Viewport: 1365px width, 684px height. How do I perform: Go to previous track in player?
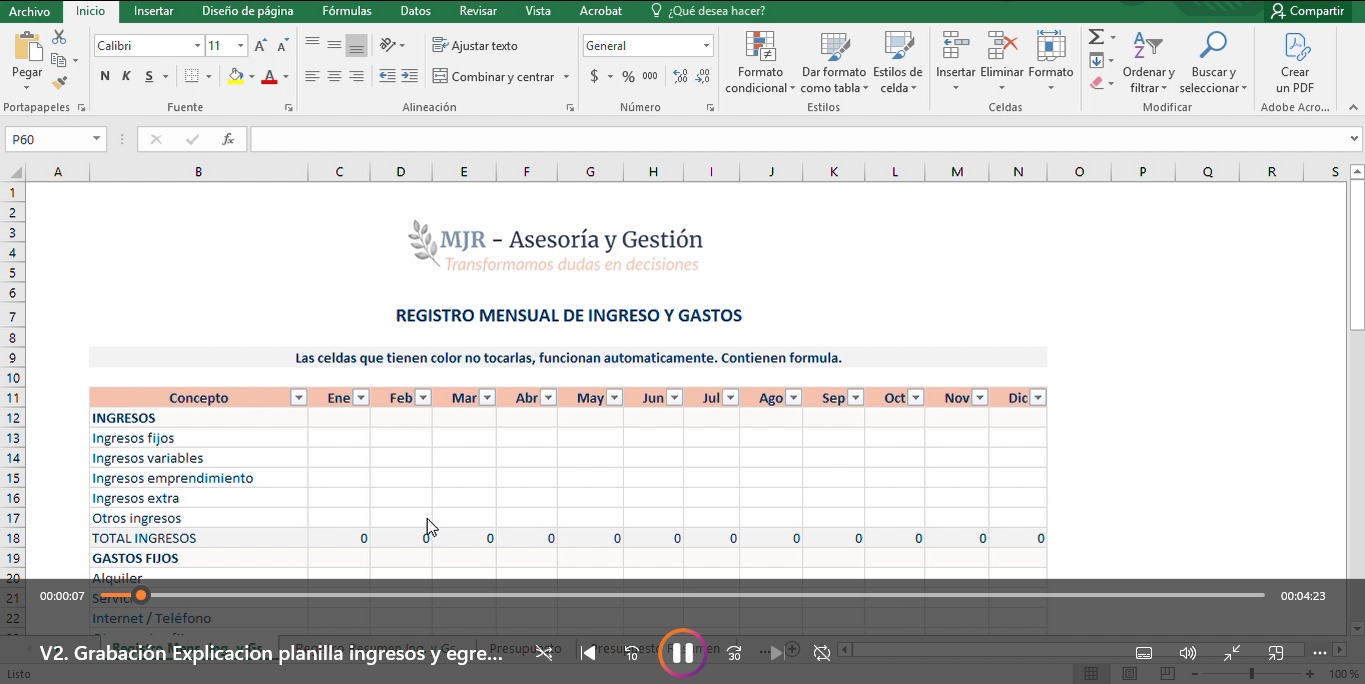(x=589, y=653)
